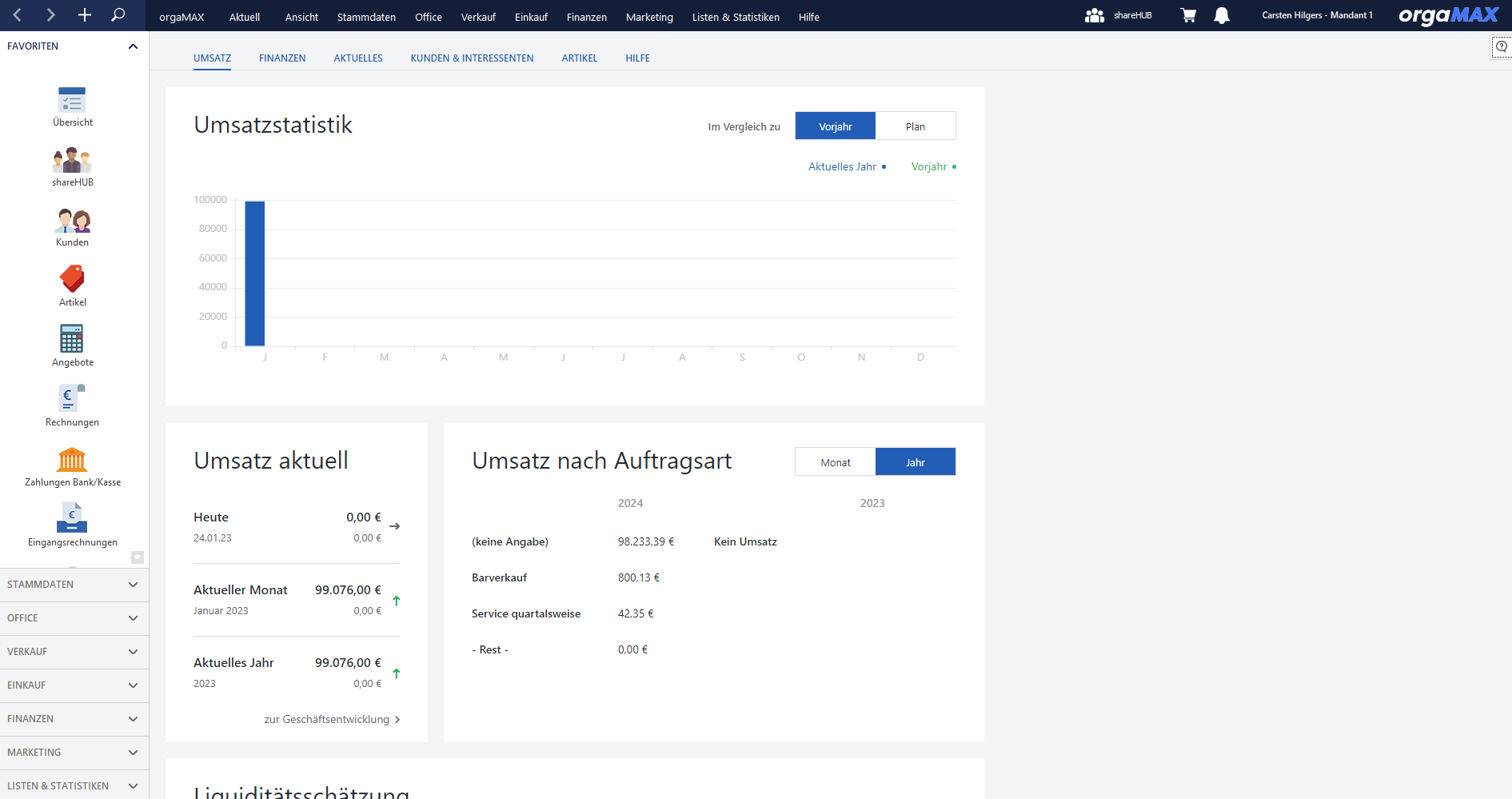This screenshot has height=799, width=1512.
Task: Switch to Kunden & Interessenten tab
Action: click(472, 58)
